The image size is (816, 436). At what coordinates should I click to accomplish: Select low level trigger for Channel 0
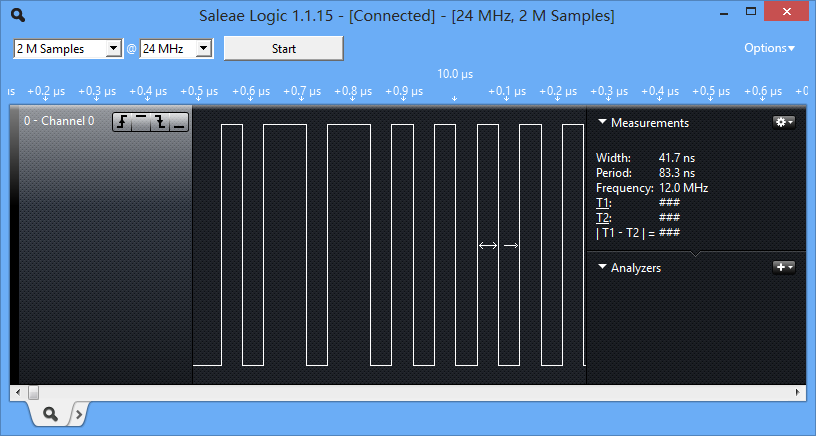pos(179,122)
